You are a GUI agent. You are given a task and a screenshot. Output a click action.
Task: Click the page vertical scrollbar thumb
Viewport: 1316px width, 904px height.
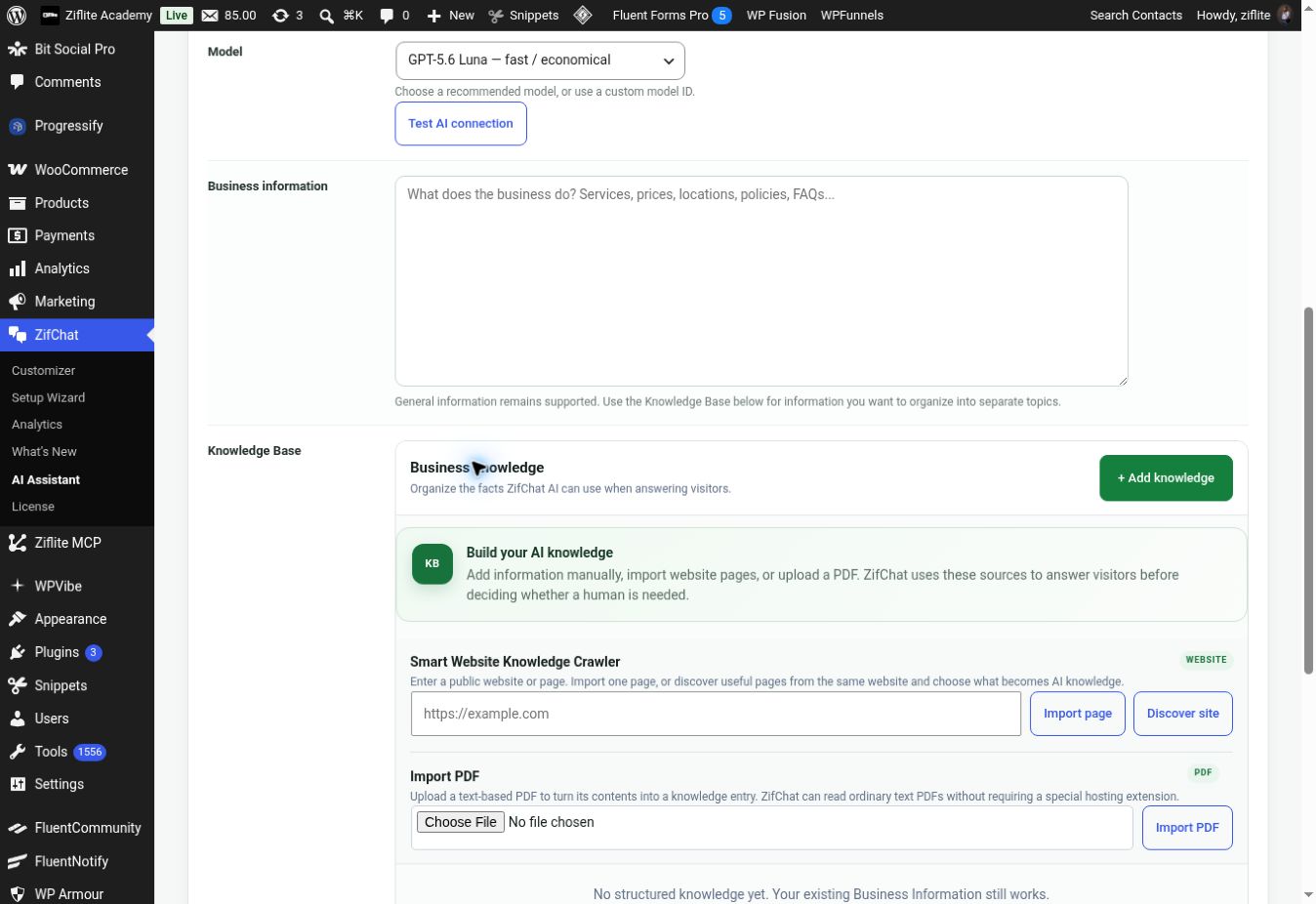1309,490
